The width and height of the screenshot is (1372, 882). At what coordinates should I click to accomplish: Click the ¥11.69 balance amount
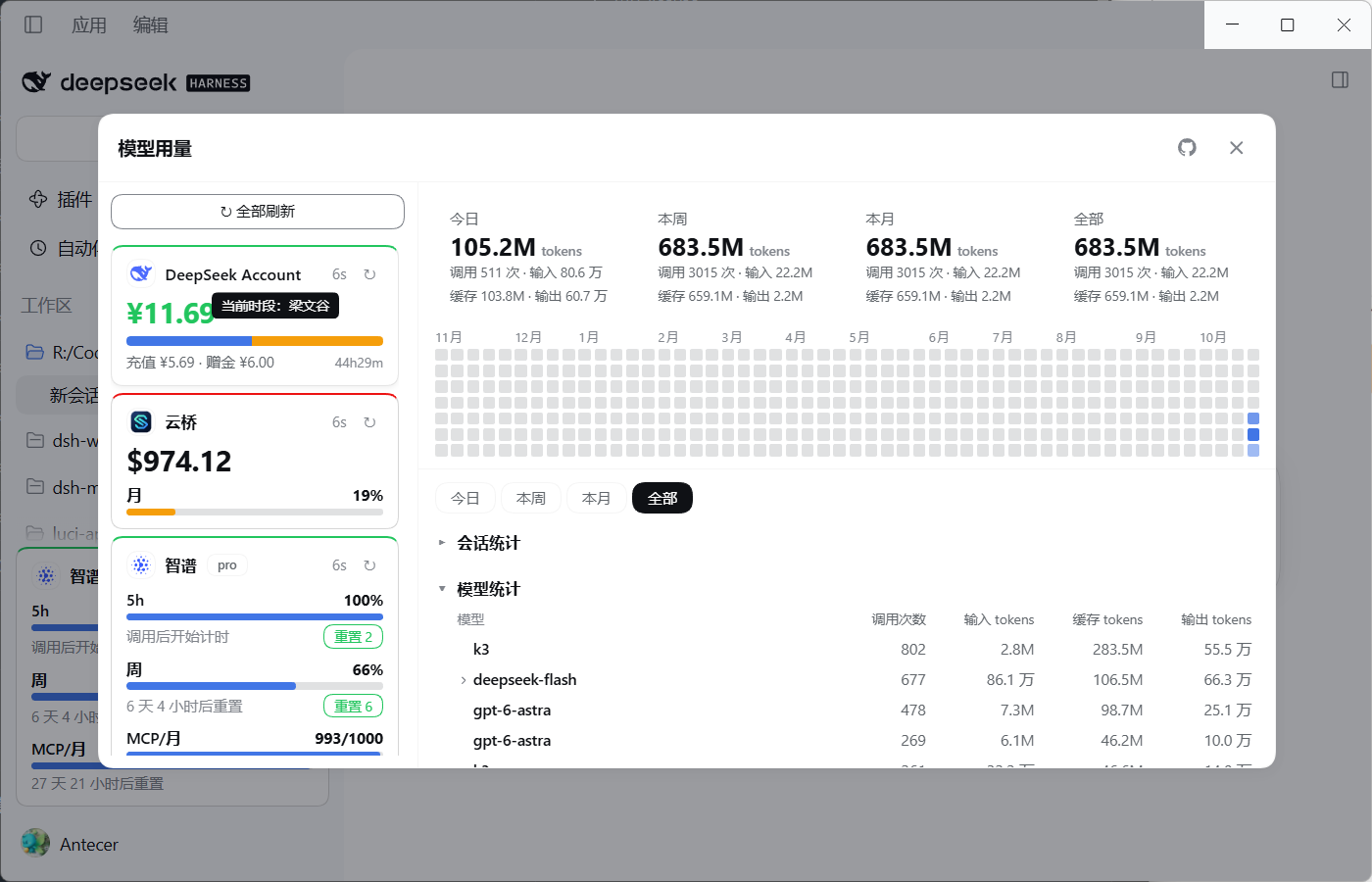tap(171, 314)
